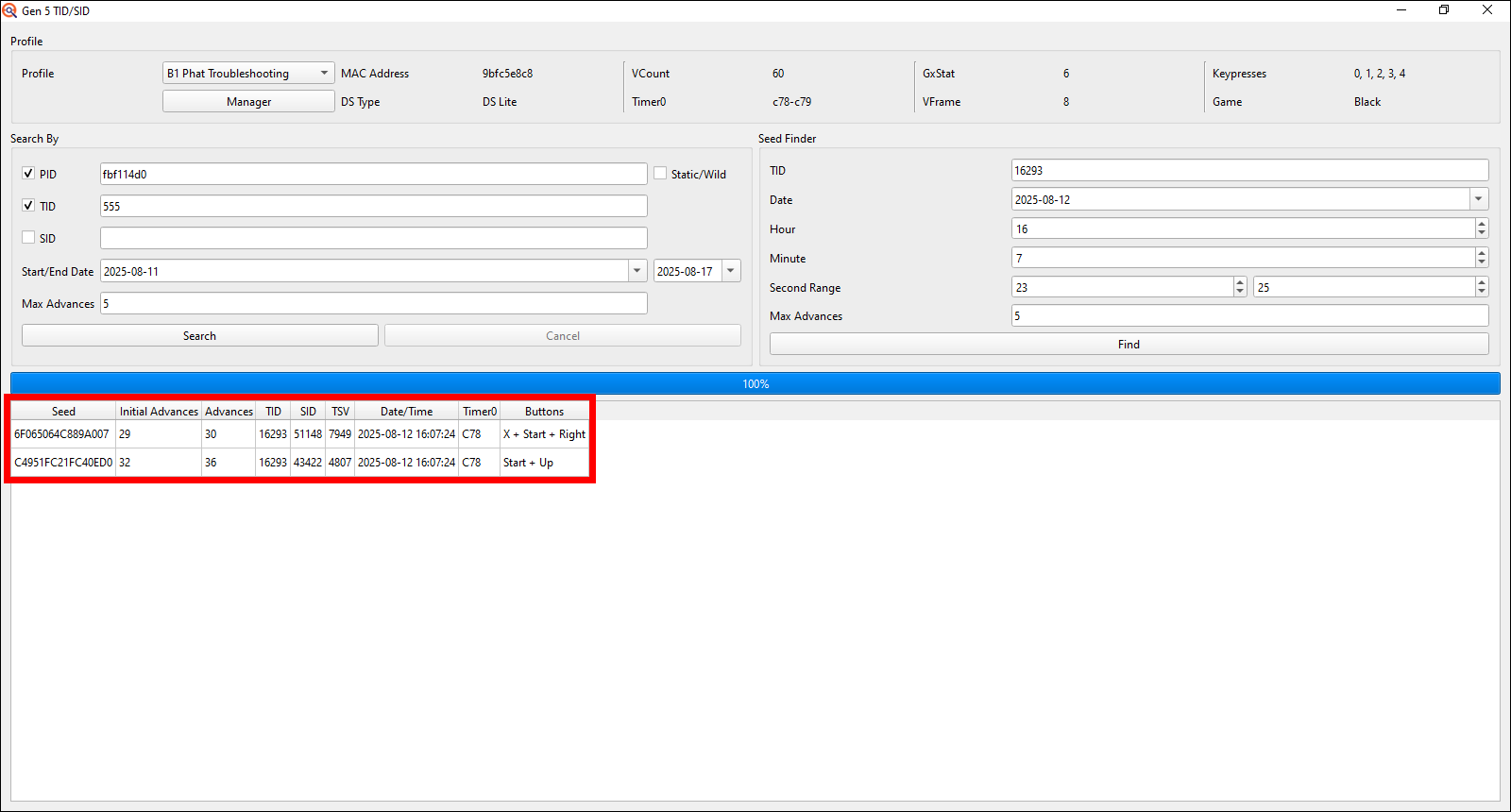
Task: Uncheck the PID checkbox
Action: (x=28, y=174)
